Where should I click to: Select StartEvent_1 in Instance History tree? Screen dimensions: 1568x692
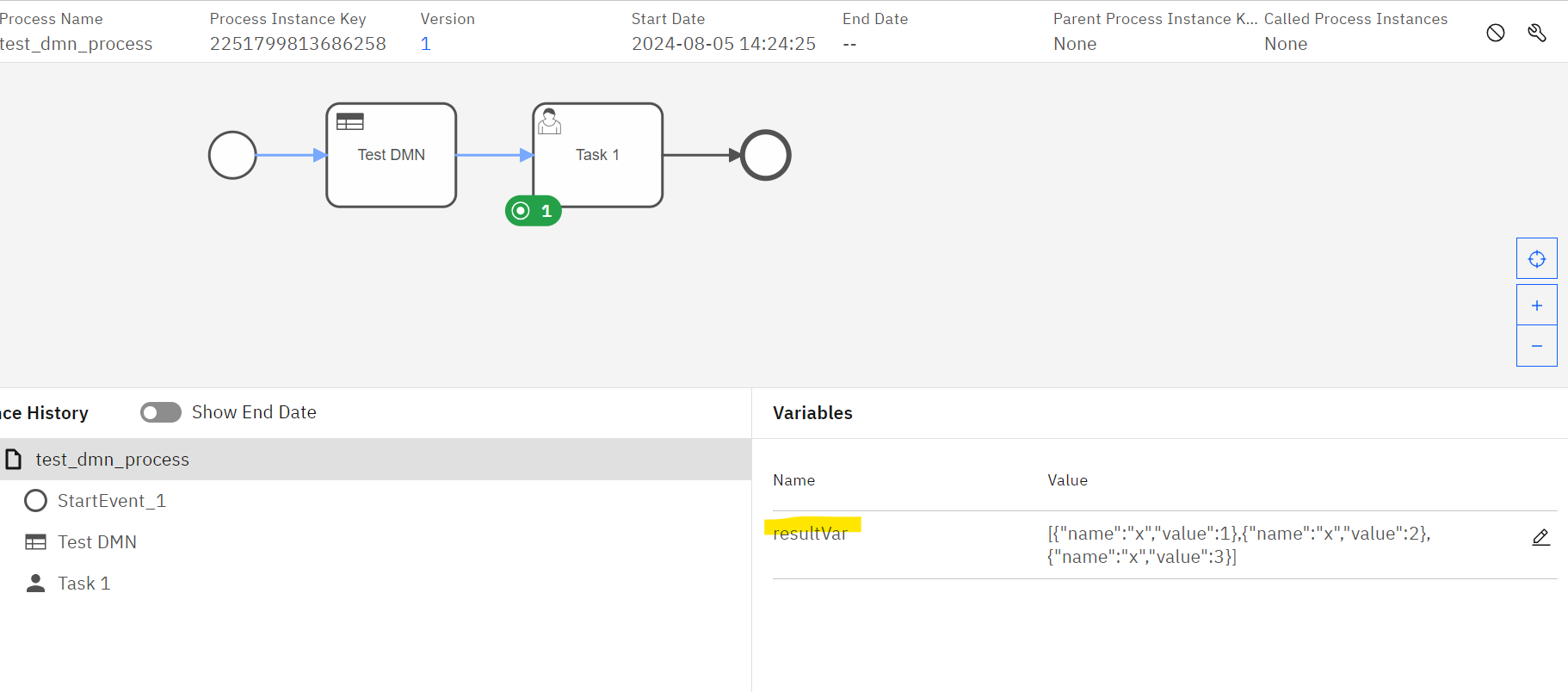112,501
